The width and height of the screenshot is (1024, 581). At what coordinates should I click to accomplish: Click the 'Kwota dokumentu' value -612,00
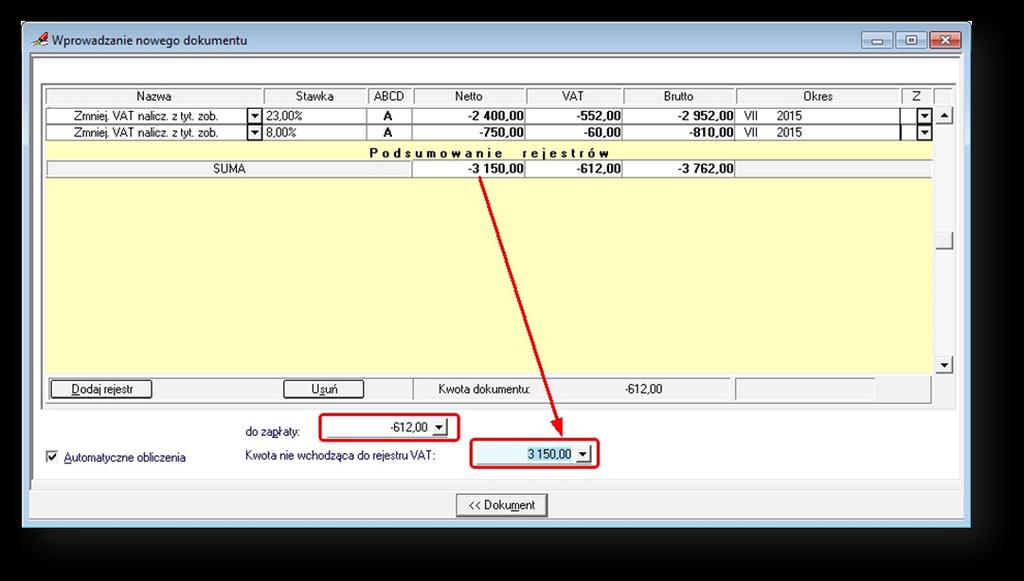click(x=643, y=389)
